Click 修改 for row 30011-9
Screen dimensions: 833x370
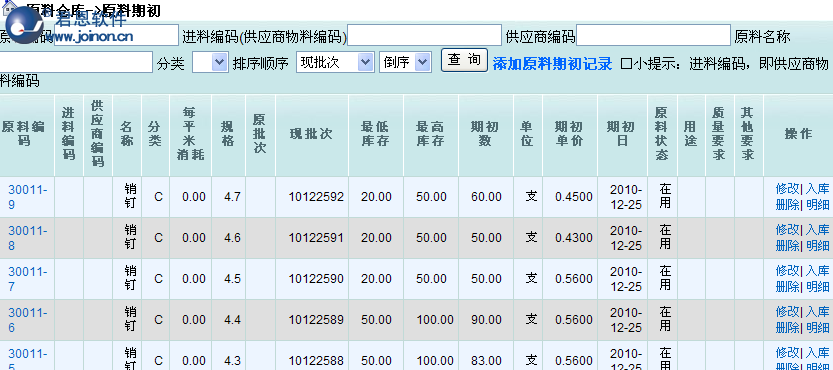tap(787, 189)
